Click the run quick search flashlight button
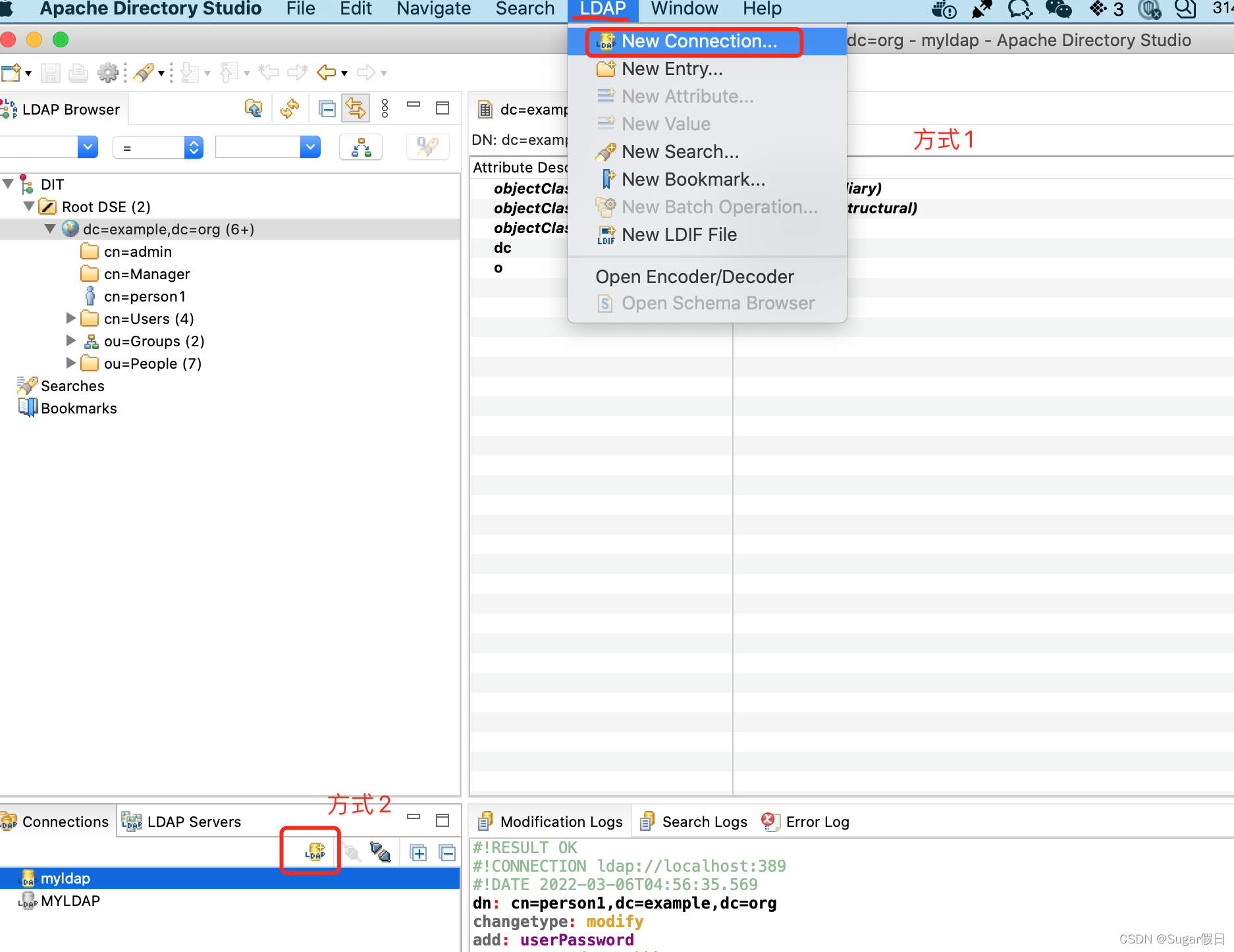The image size is (1234, 952). point(428,147)
